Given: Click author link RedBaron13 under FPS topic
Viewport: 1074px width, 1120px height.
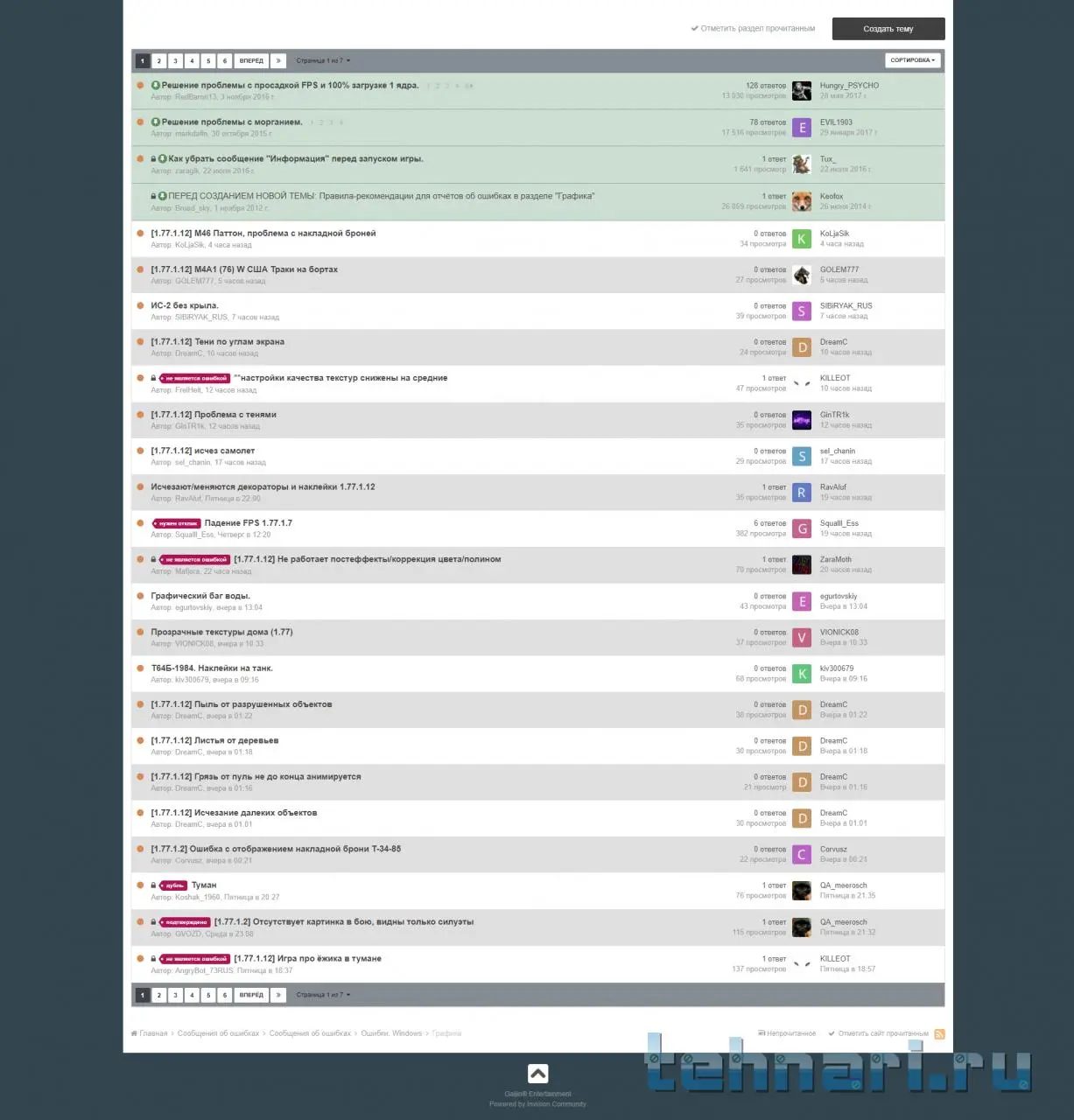Looking at the screenshot, I should click(196, 97).
